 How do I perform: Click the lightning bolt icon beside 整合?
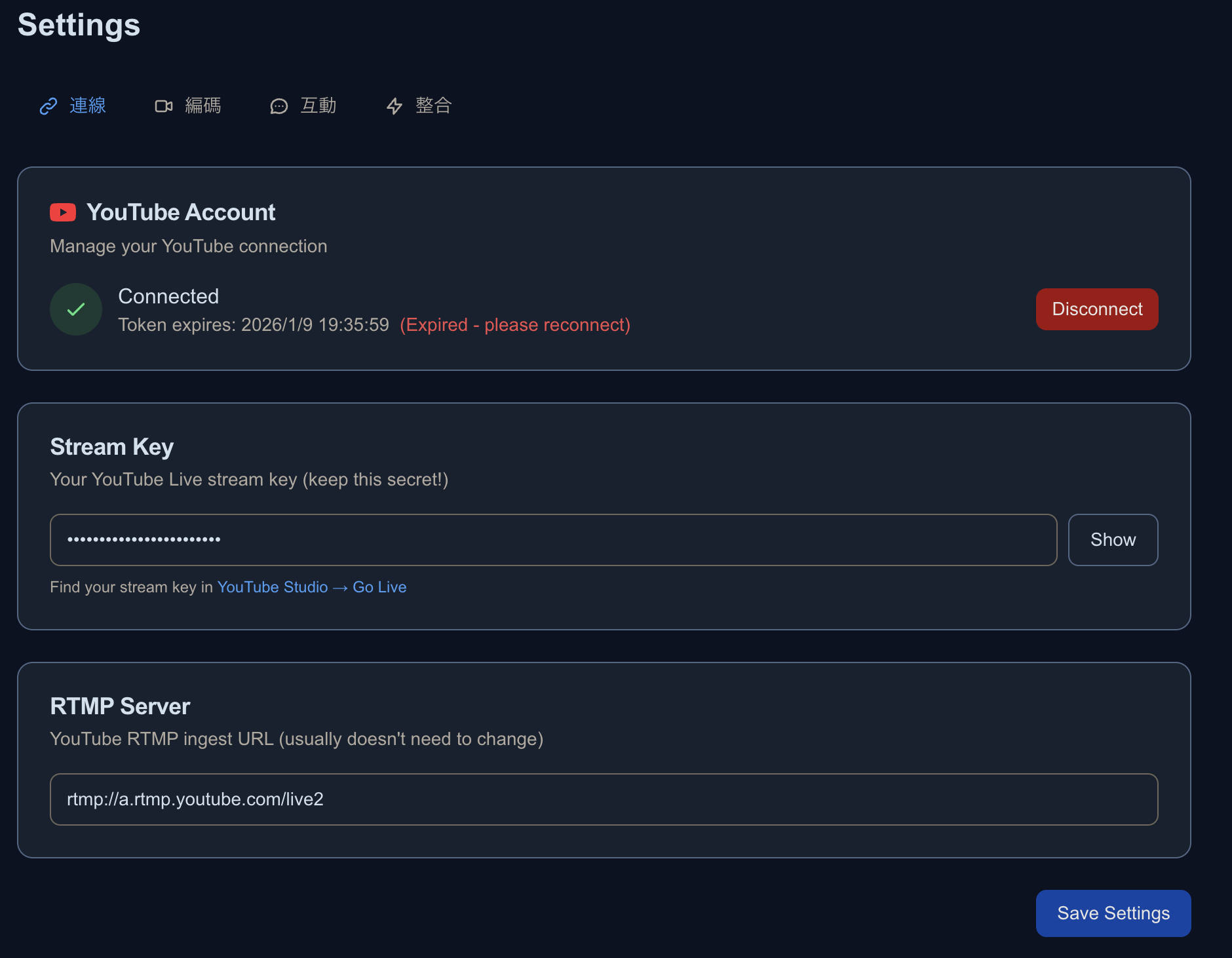coord(394,106)
